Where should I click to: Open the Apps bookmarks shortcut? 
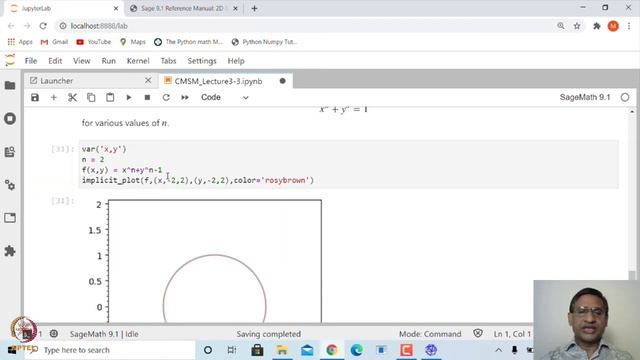point(20,42)
